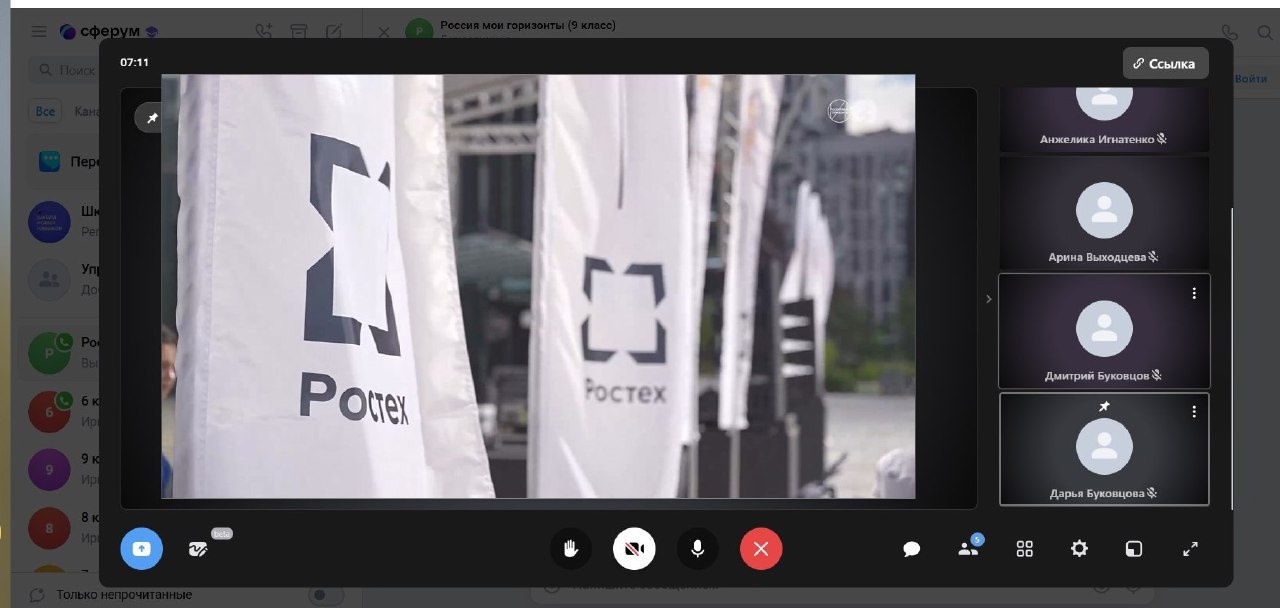
Task: Click the Войти button behind the call
Action: click(x=1251, y=78)
